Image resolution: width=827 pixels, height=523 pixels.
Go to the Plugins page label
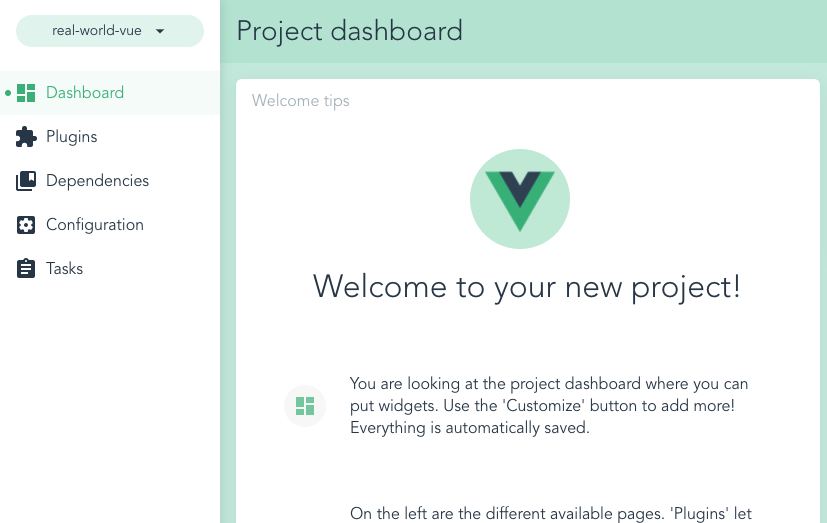pos(72,137)
